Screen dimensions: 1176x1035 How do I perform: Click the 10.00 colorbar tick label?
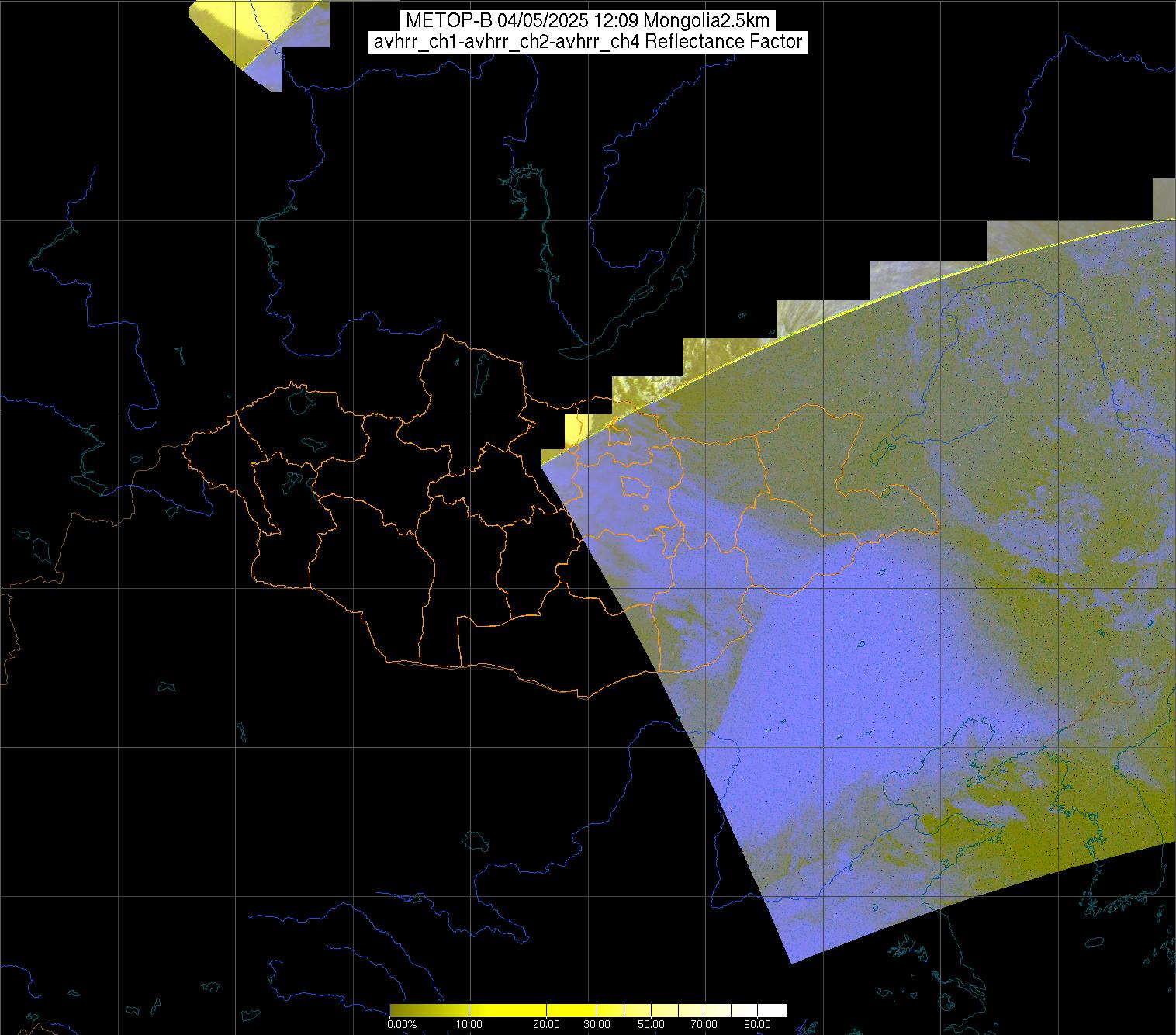470,1024
